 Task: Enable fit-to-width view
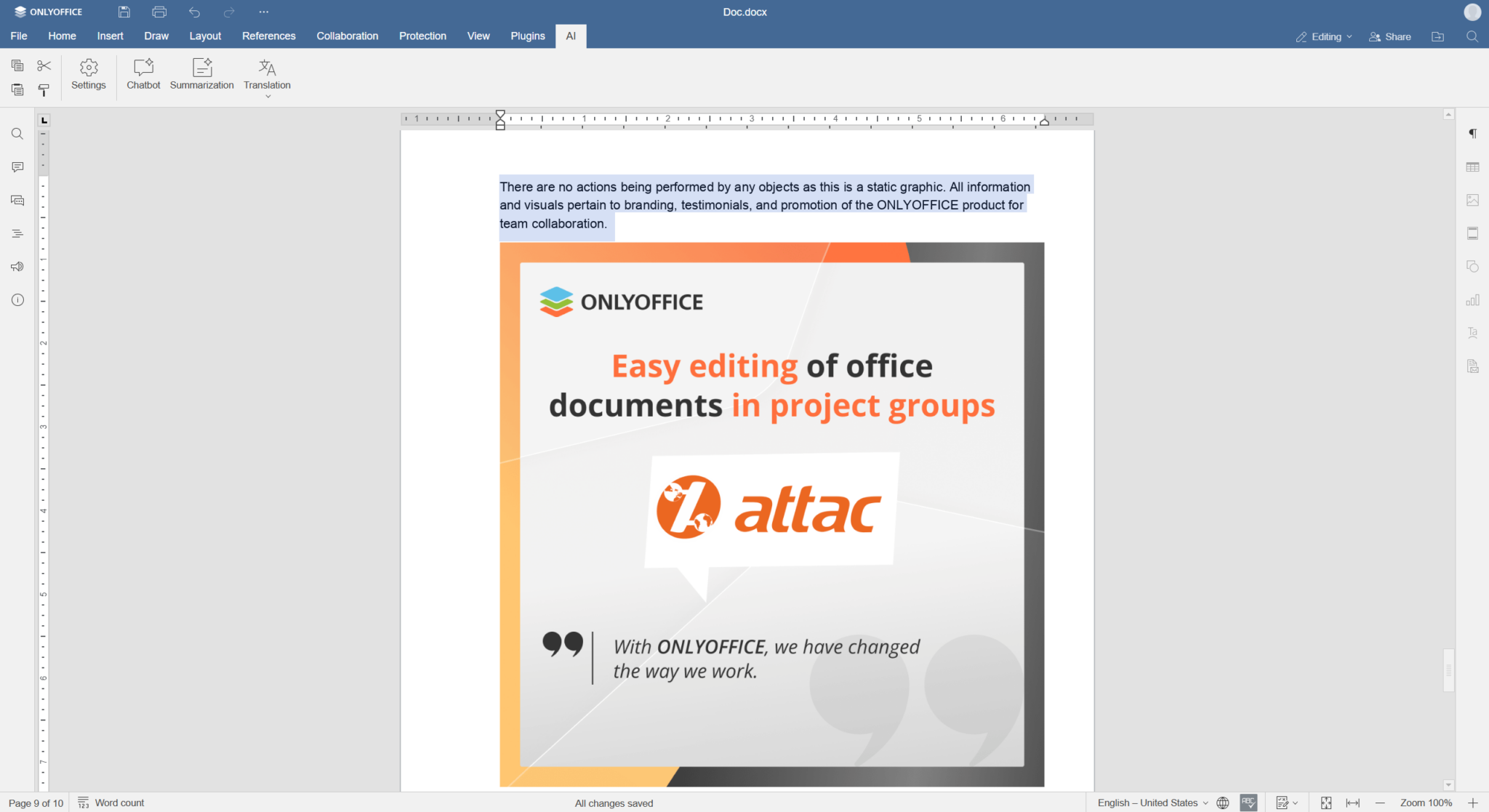(1353, 803)
